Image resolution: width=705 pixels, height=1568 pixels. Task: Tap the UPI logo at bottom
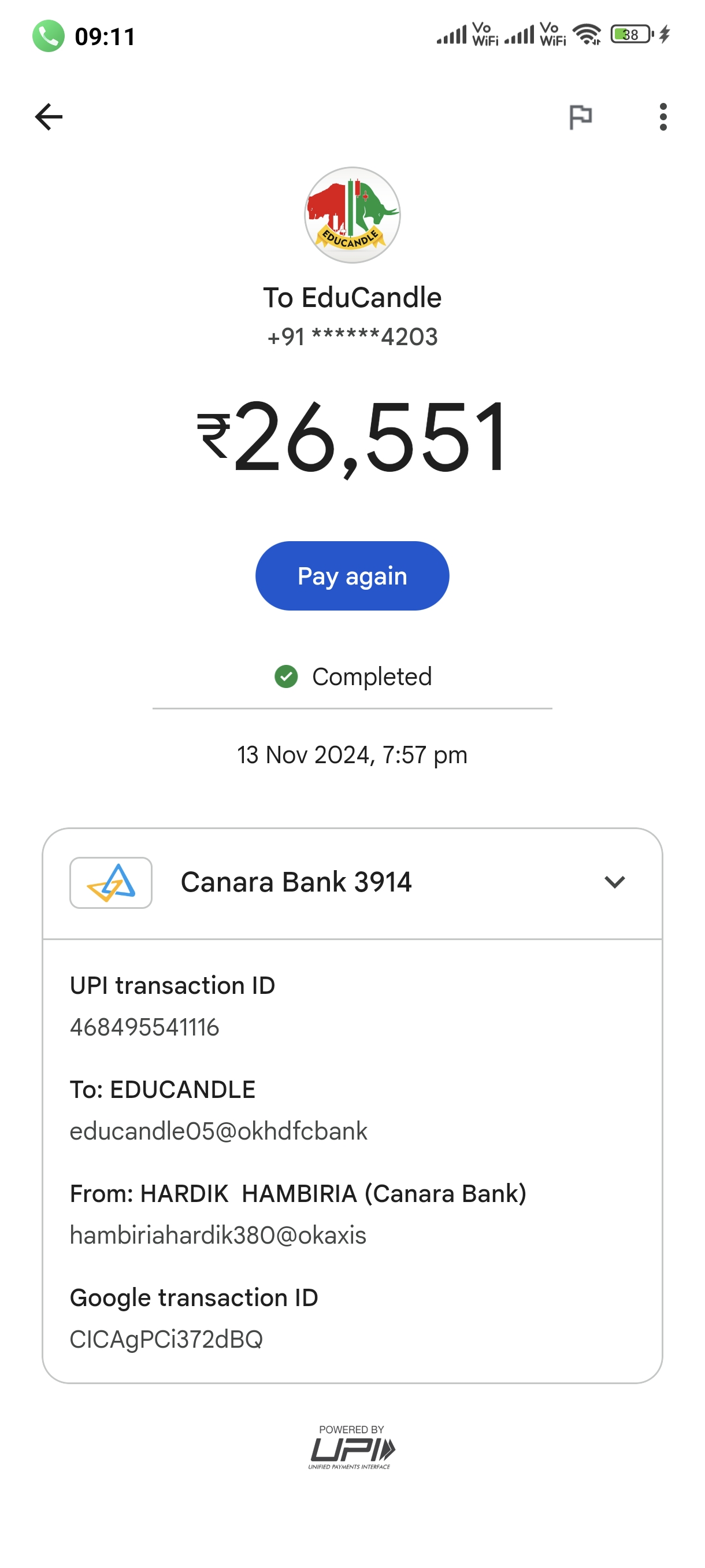tap(351, 1448)
